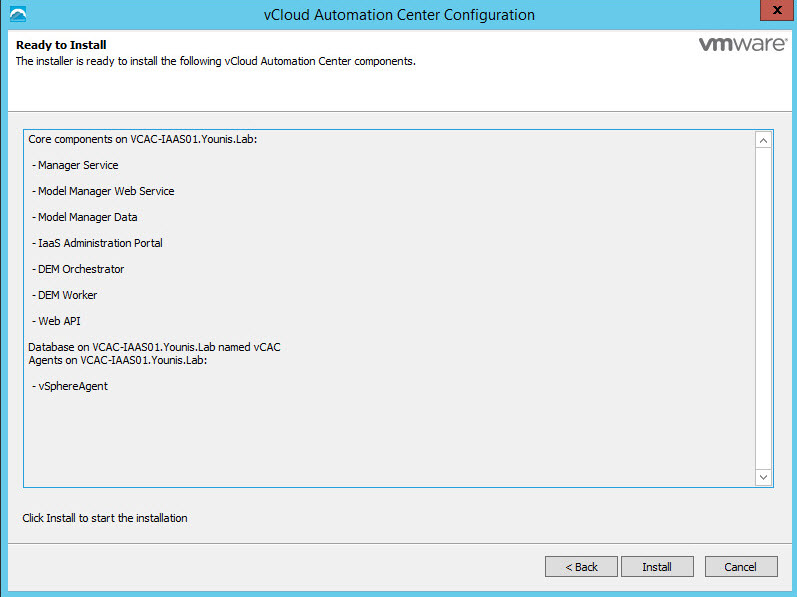Click the VMware logo in the header
797x597 pixels.
click(739, 45)
